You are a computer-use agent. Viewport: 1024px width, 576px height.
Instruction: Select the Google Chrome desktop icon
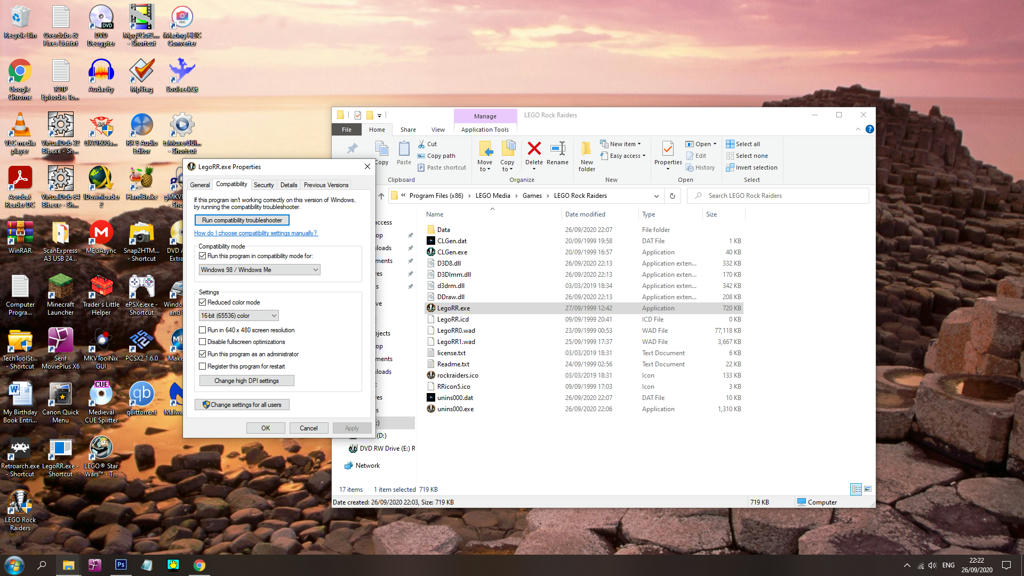coord(20,80)
